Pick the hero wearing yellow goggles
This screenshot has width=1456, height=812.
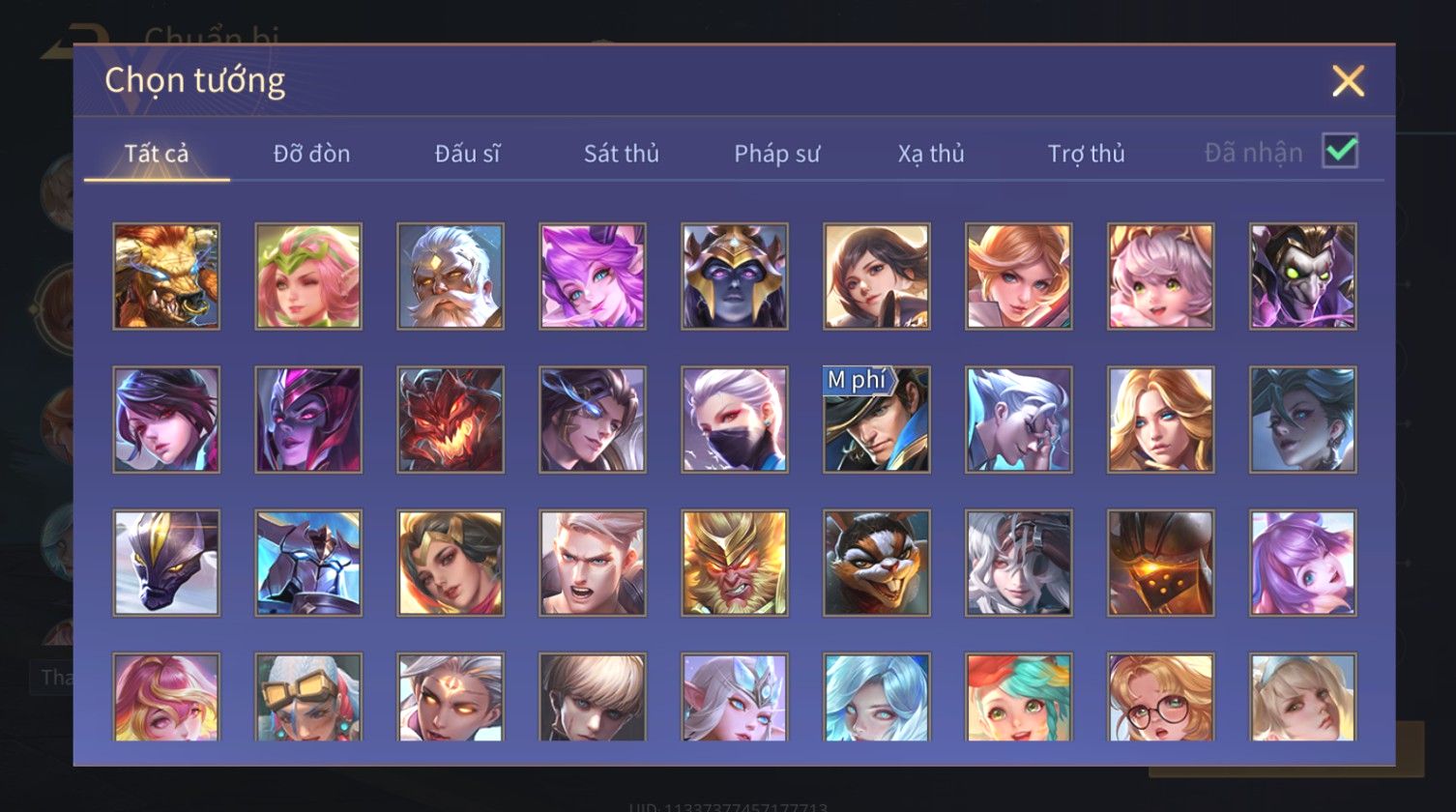tap(308, 697)
